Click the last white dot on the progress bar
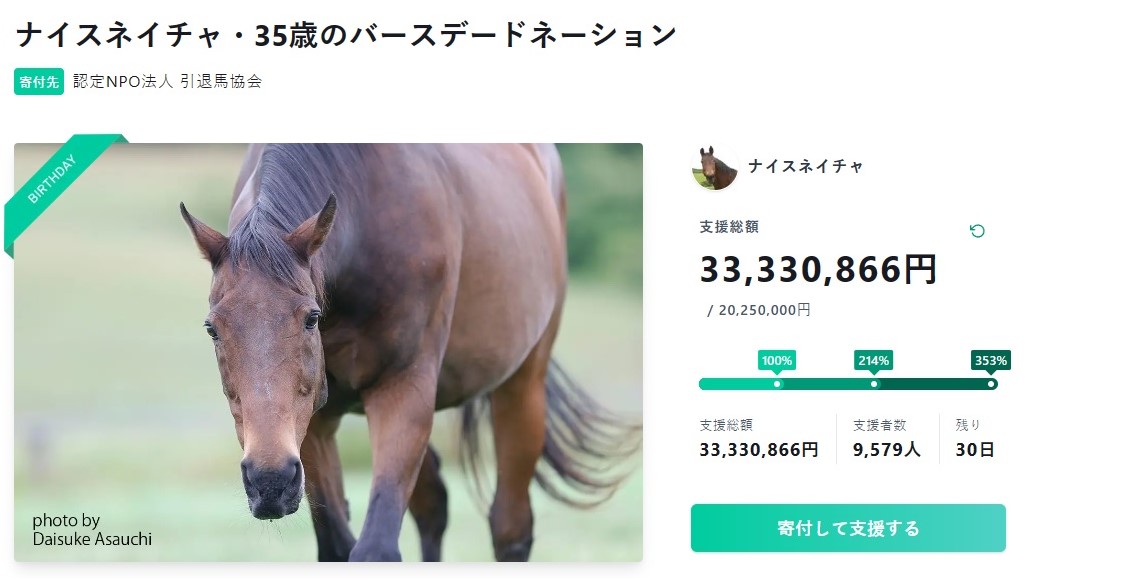This screenshot has width=1143, height=578. pyautogui.click(x=991, y=384)
